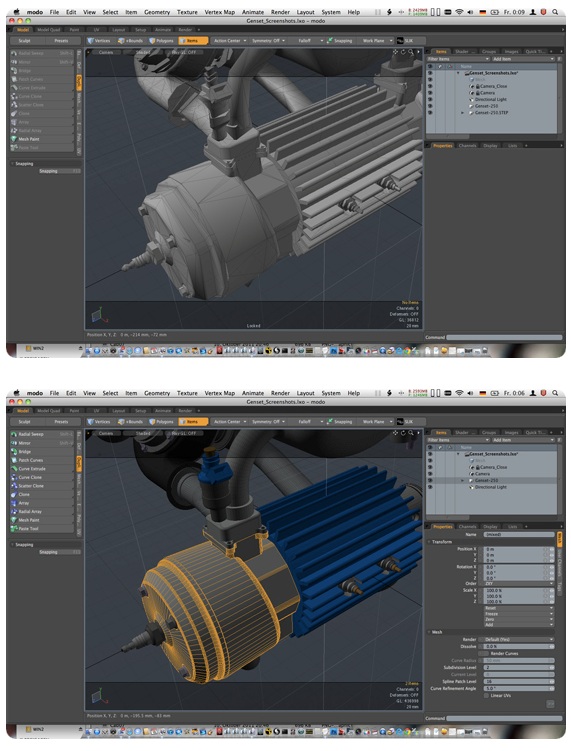Toggle eye visibility for Genset-250.STEP item
This screenshot has width=571, height=751.
coord(430,113)
